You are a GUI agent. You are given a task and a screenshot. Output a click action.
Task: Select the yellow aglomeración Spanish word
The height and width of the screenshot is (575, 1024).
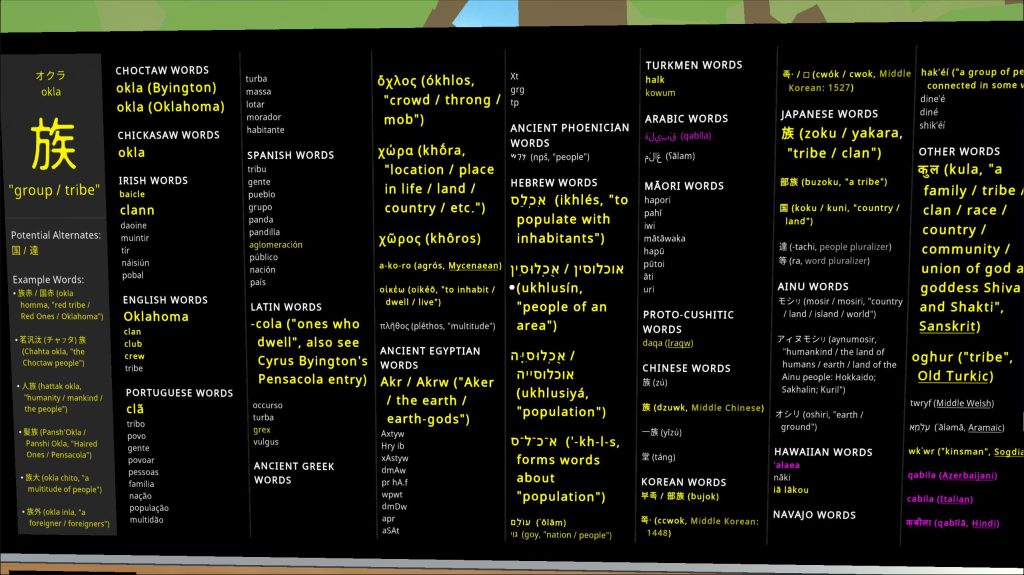point(275,245)
